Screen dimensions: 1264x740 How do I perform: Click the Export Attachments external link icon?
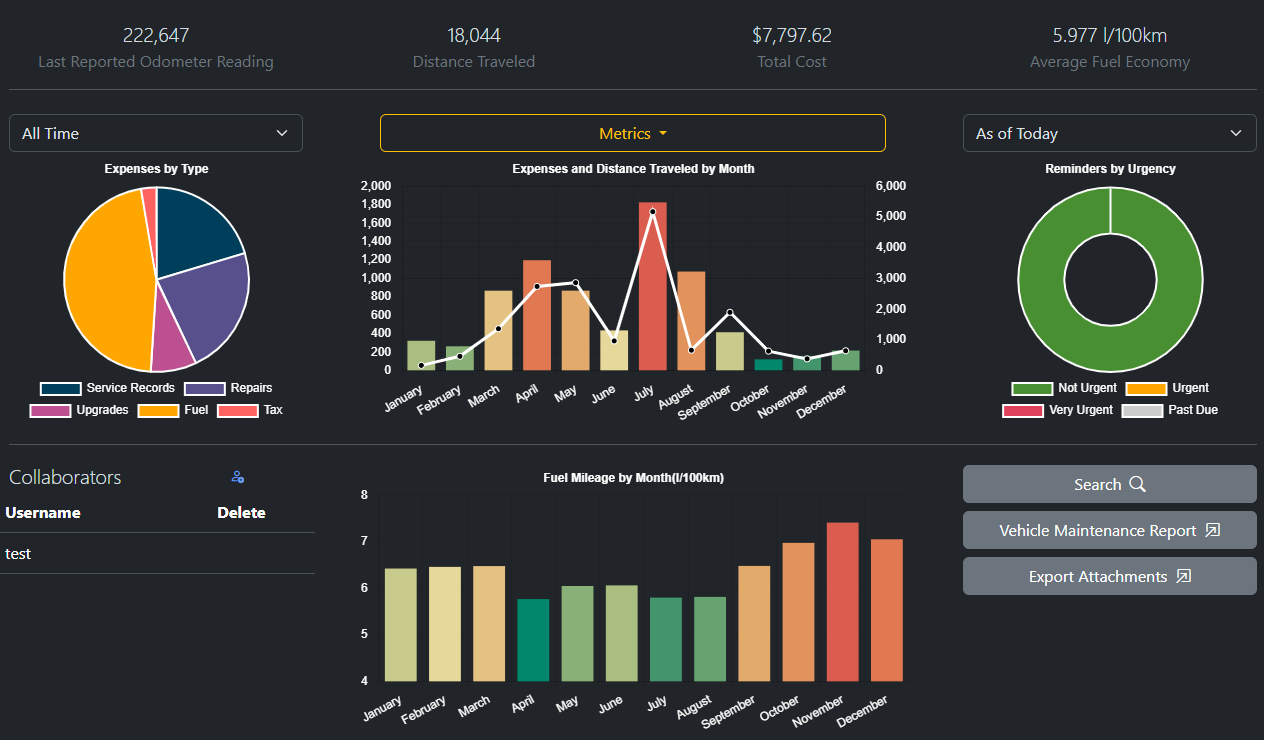pos(1183,576)
